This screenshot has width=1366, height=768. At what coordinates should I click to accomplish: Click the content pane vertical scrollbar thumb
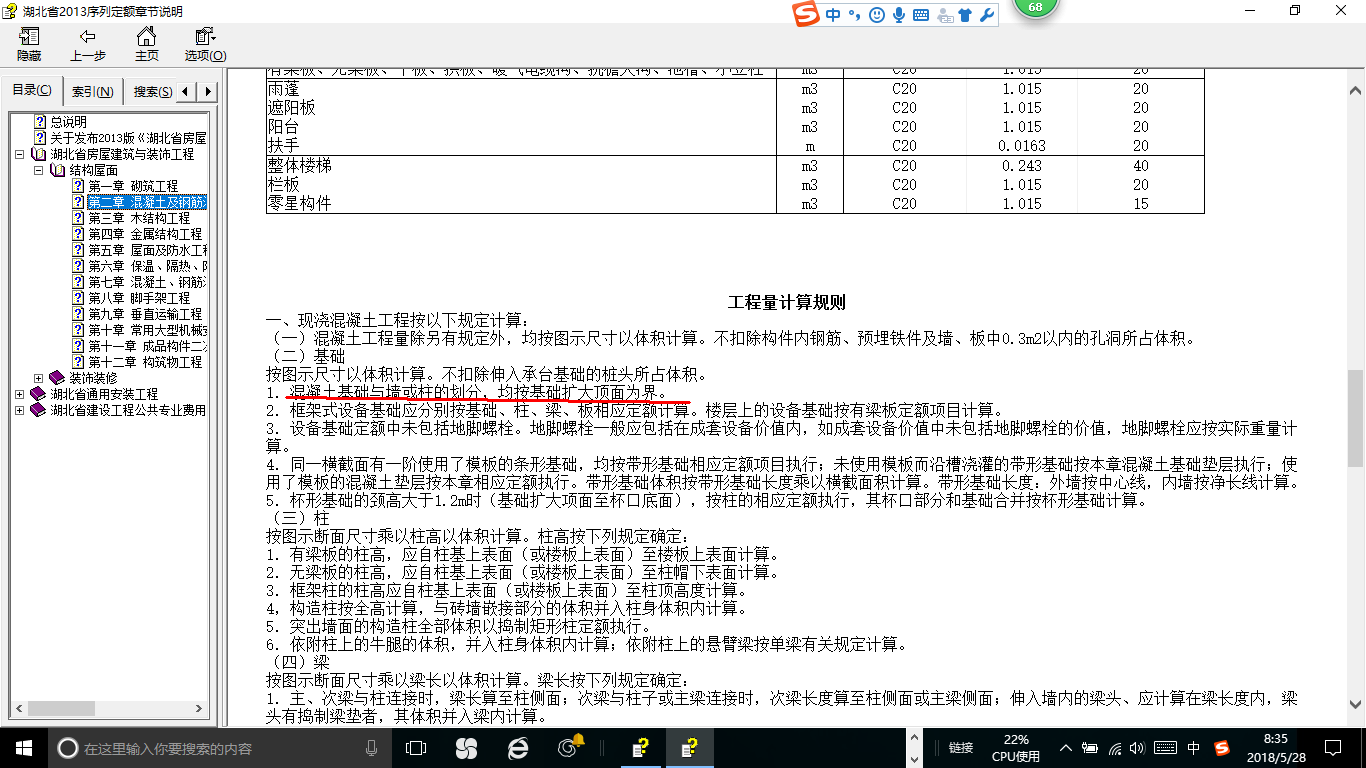click(1355, 418)
